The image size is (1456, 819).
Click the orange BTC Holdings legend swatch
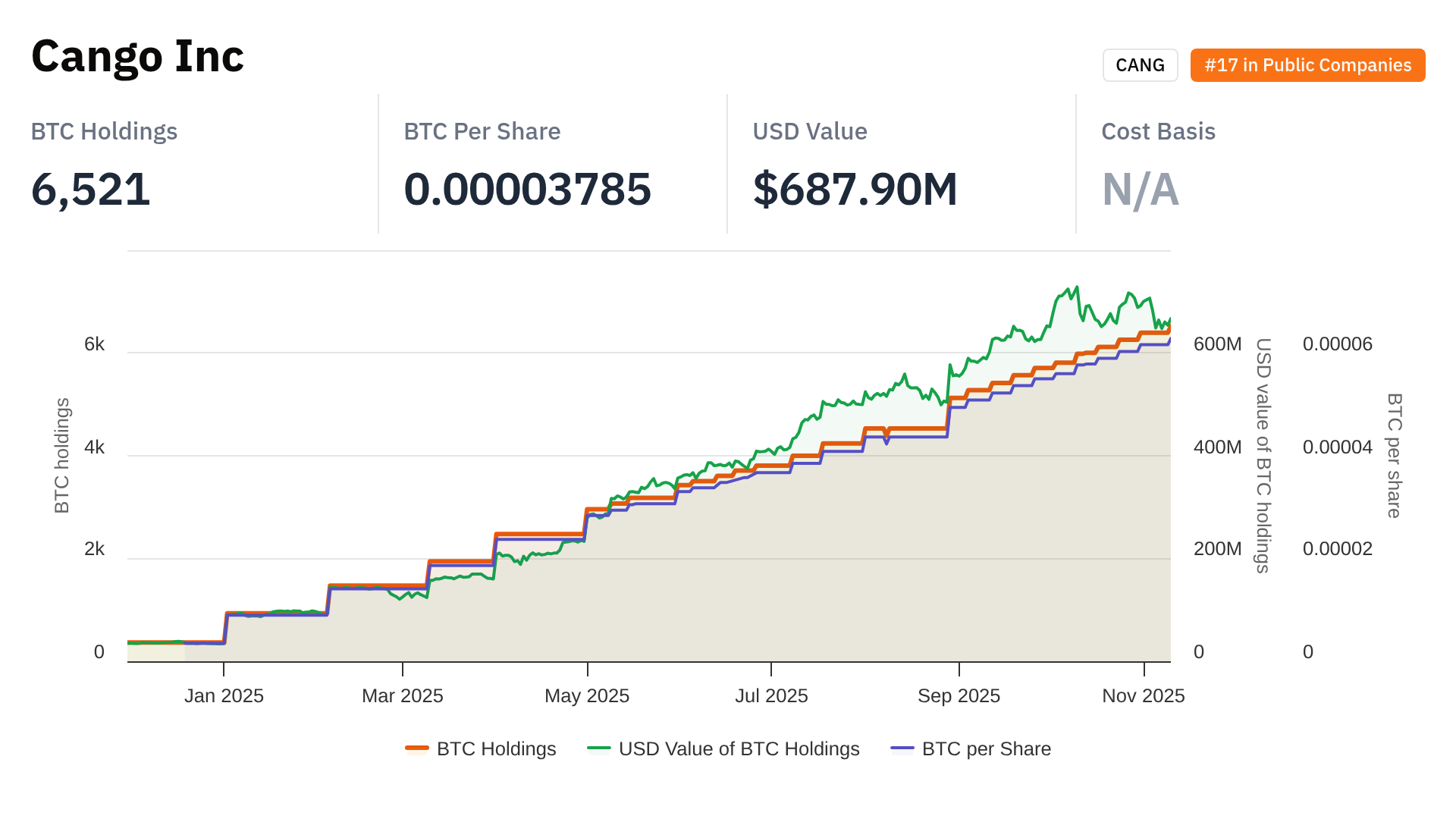point(417,748)
